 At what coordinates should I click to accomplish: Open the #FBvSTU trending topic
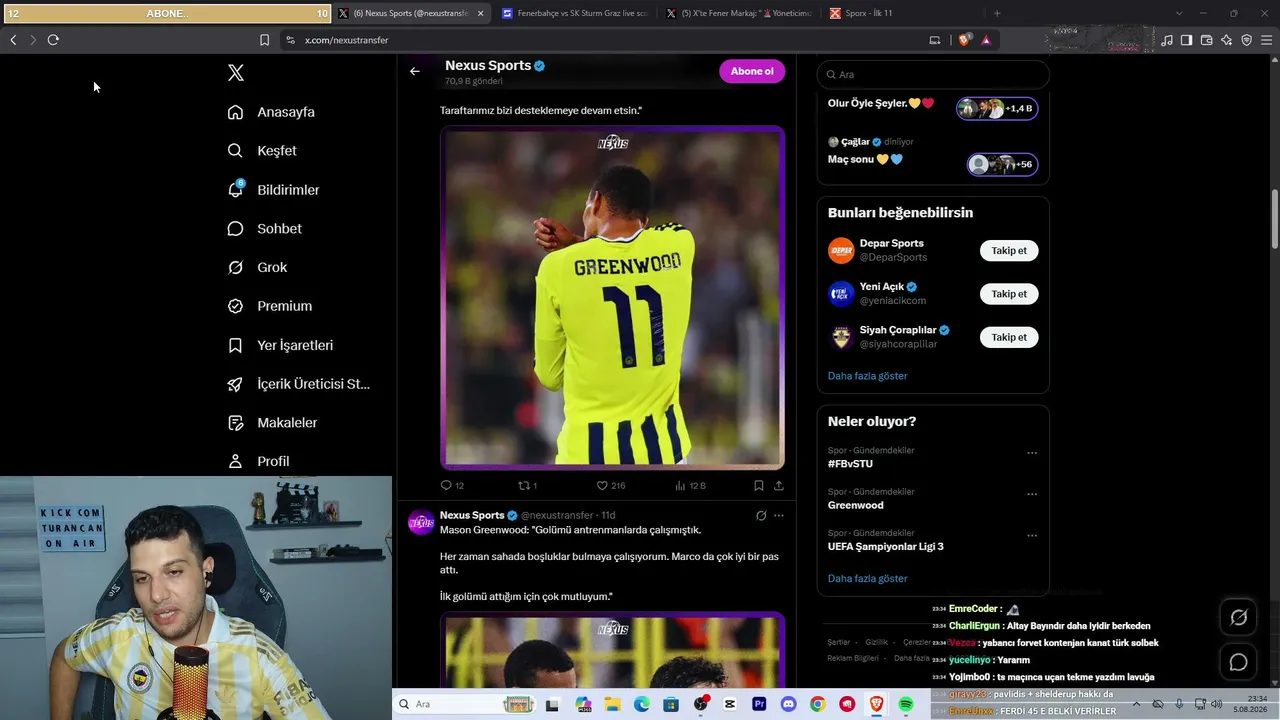point(850,464)
